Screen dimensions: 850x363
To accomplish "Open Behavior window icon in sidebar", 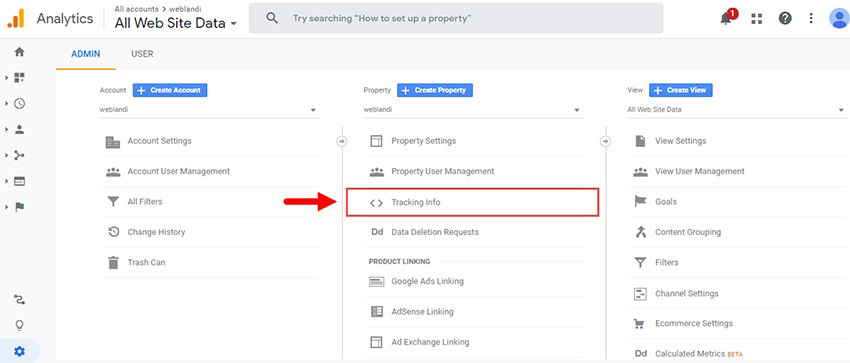I will (20, 181).
